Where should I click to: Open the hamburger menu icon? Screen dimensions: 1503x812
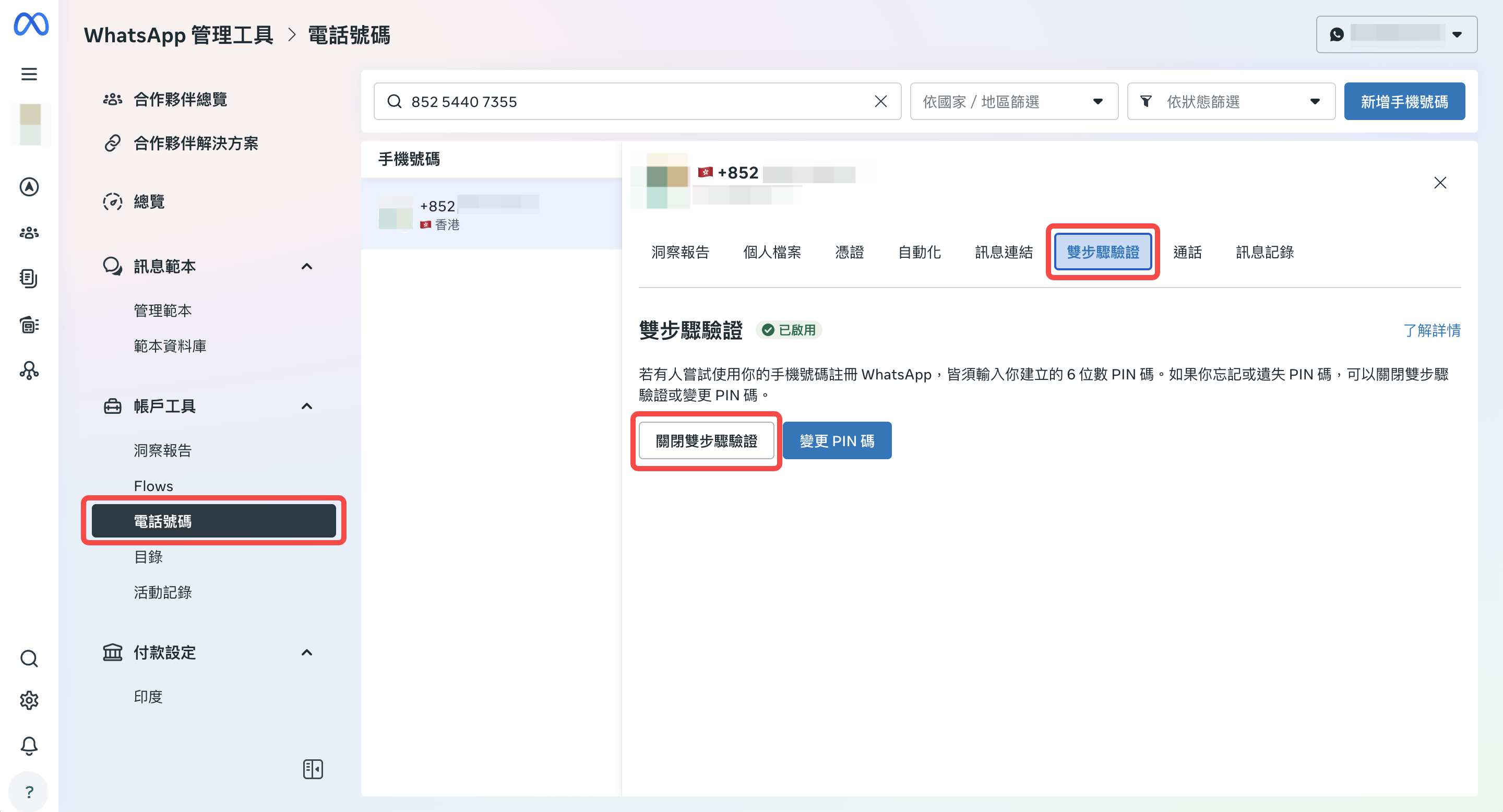click(29, 74)
